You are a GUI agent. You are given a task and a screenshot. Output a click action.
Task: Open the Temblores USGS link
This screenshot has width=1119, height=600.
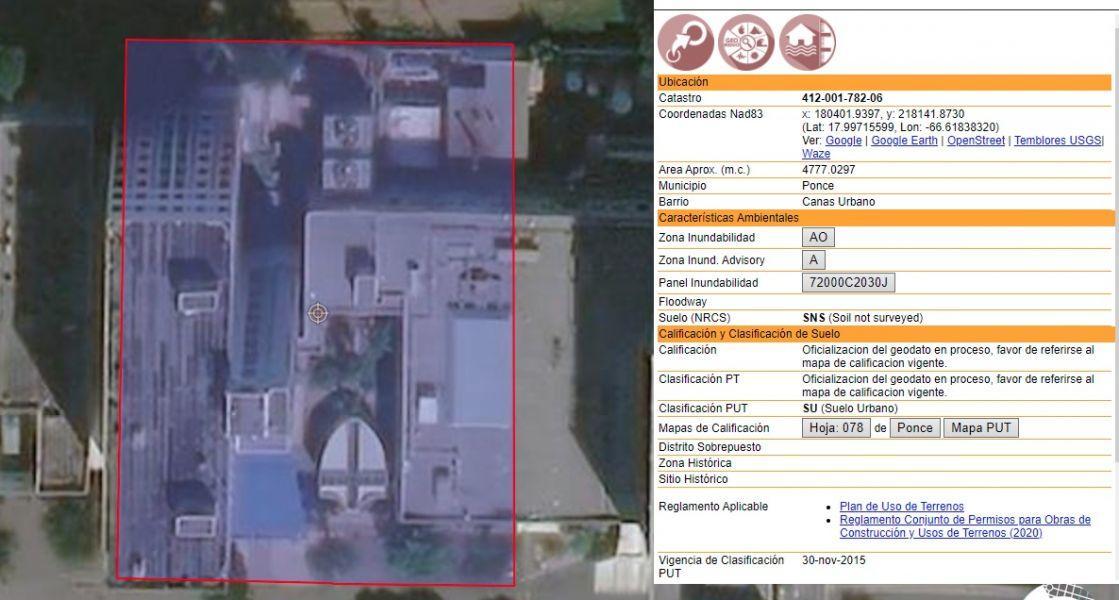pyautogui.click(x=1058, y=141)
